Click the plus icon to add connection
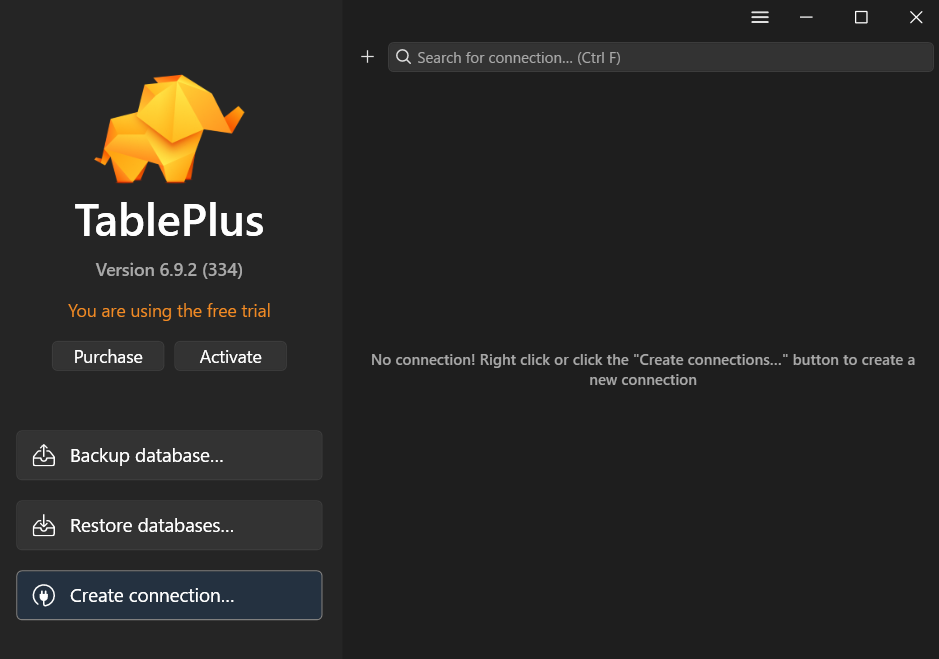Screen dimensions: 939x659 367,57
